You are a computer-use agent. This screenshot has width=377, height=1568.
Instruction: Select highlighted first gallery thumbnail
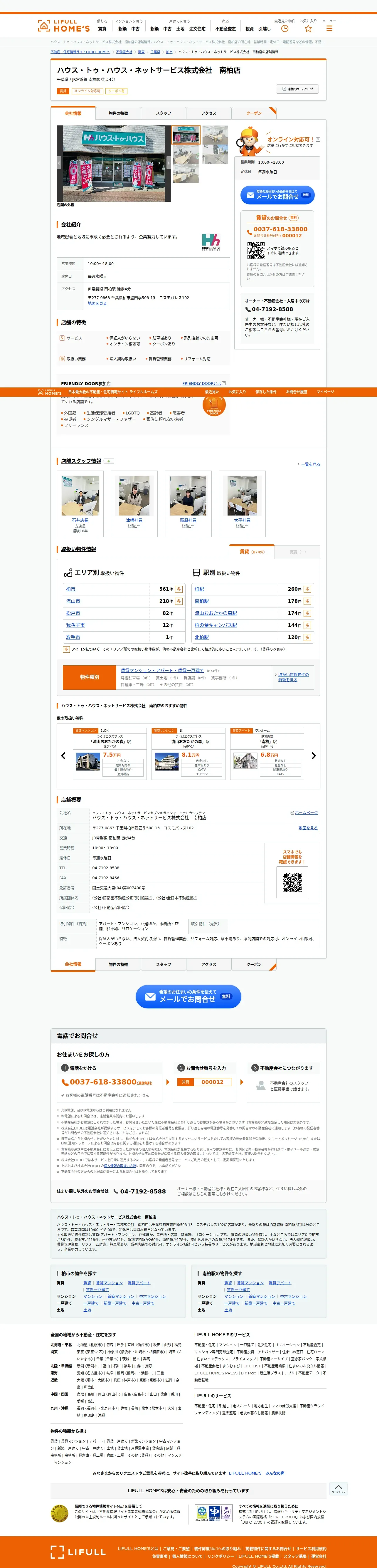[186, 135]
